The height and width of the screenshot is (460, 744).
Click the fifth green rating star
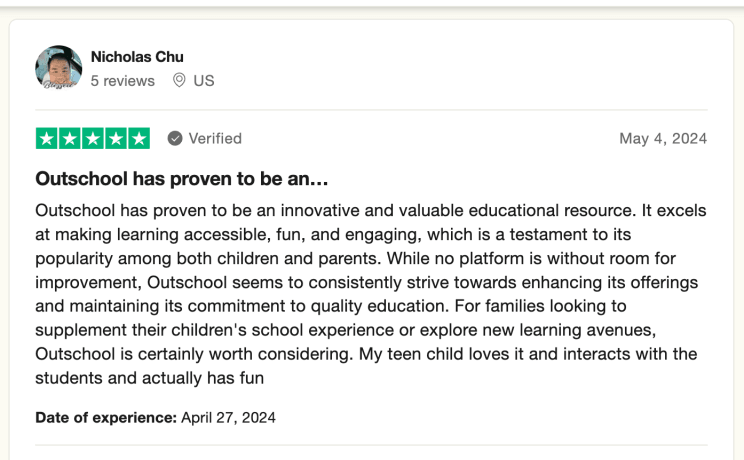[139, 138]
